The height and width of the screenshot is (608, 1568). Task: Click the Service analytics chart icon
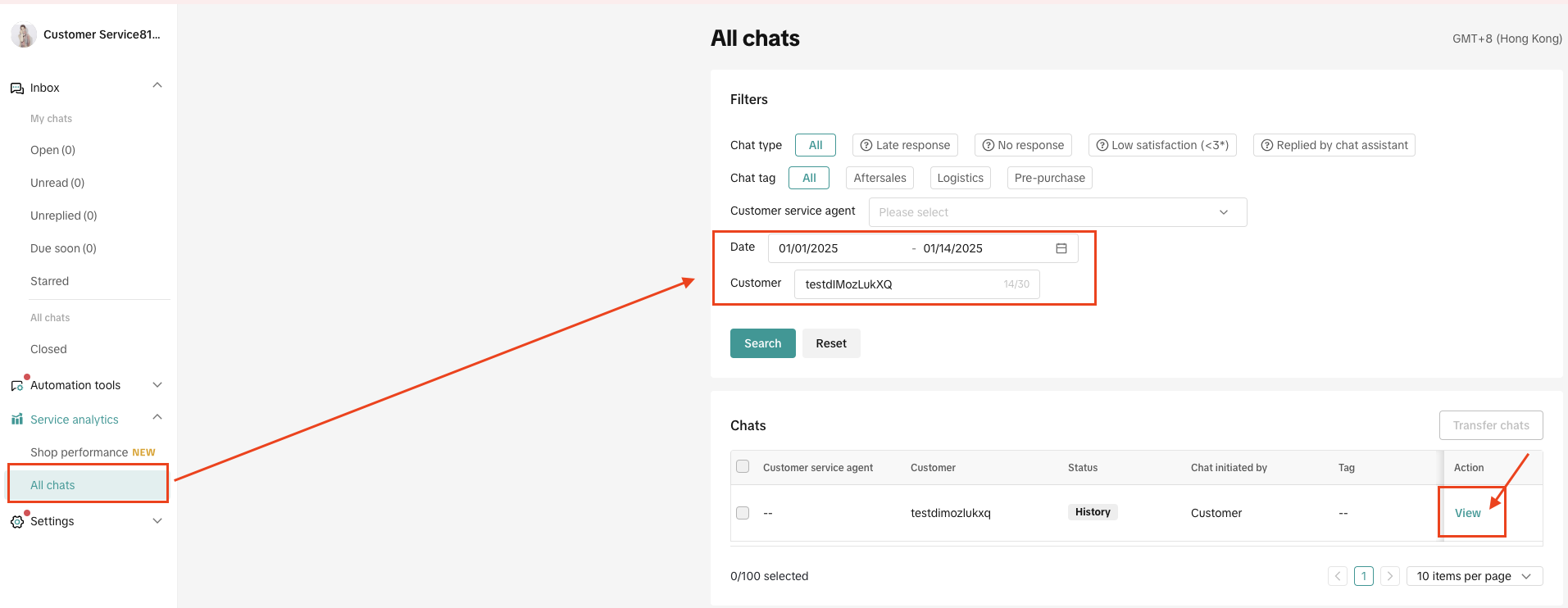[x=16, y=420]
